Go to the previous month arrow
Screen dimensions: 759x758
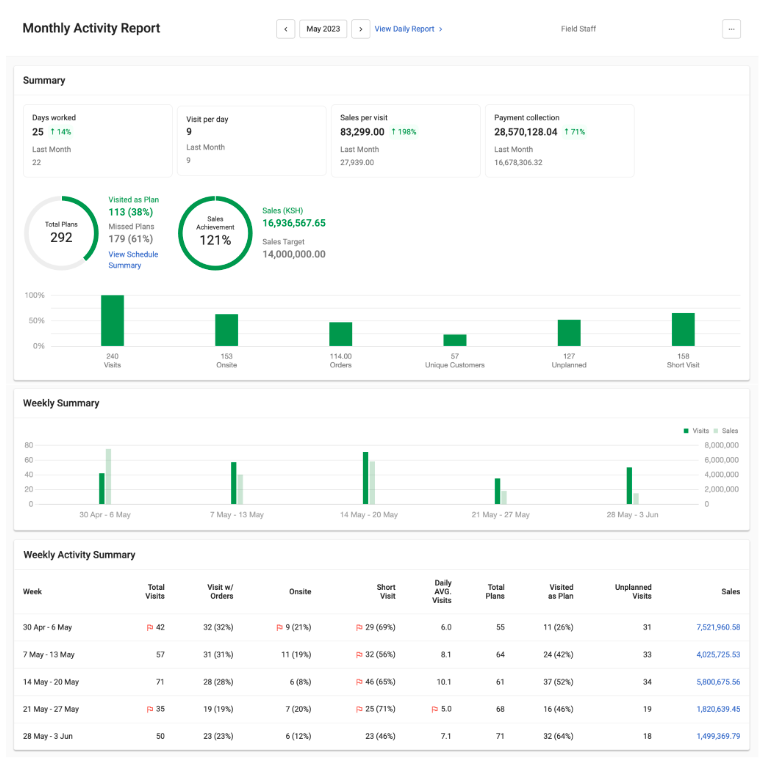pos(286,29)
